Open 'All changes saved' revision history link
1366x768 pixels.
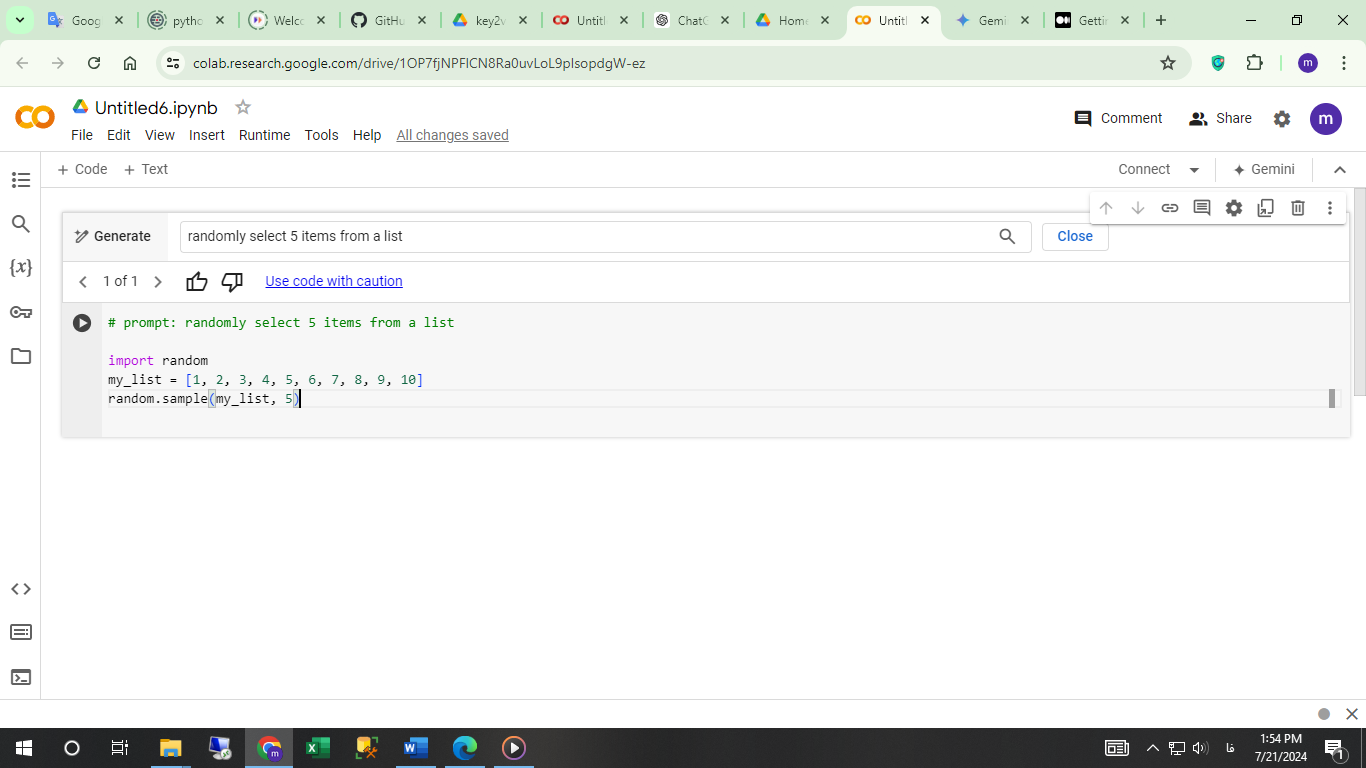point(452,135)
